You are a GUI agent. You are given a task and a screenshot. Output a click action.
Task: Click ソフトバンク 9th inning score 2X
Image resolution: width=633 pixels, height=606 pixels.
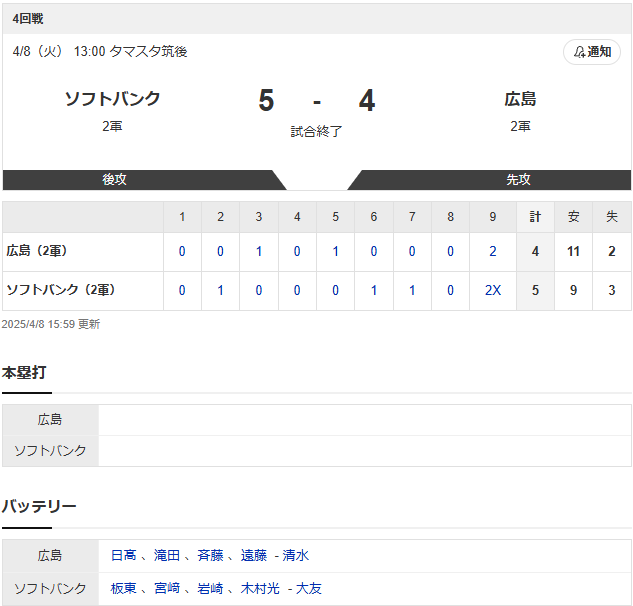[493, 290]
